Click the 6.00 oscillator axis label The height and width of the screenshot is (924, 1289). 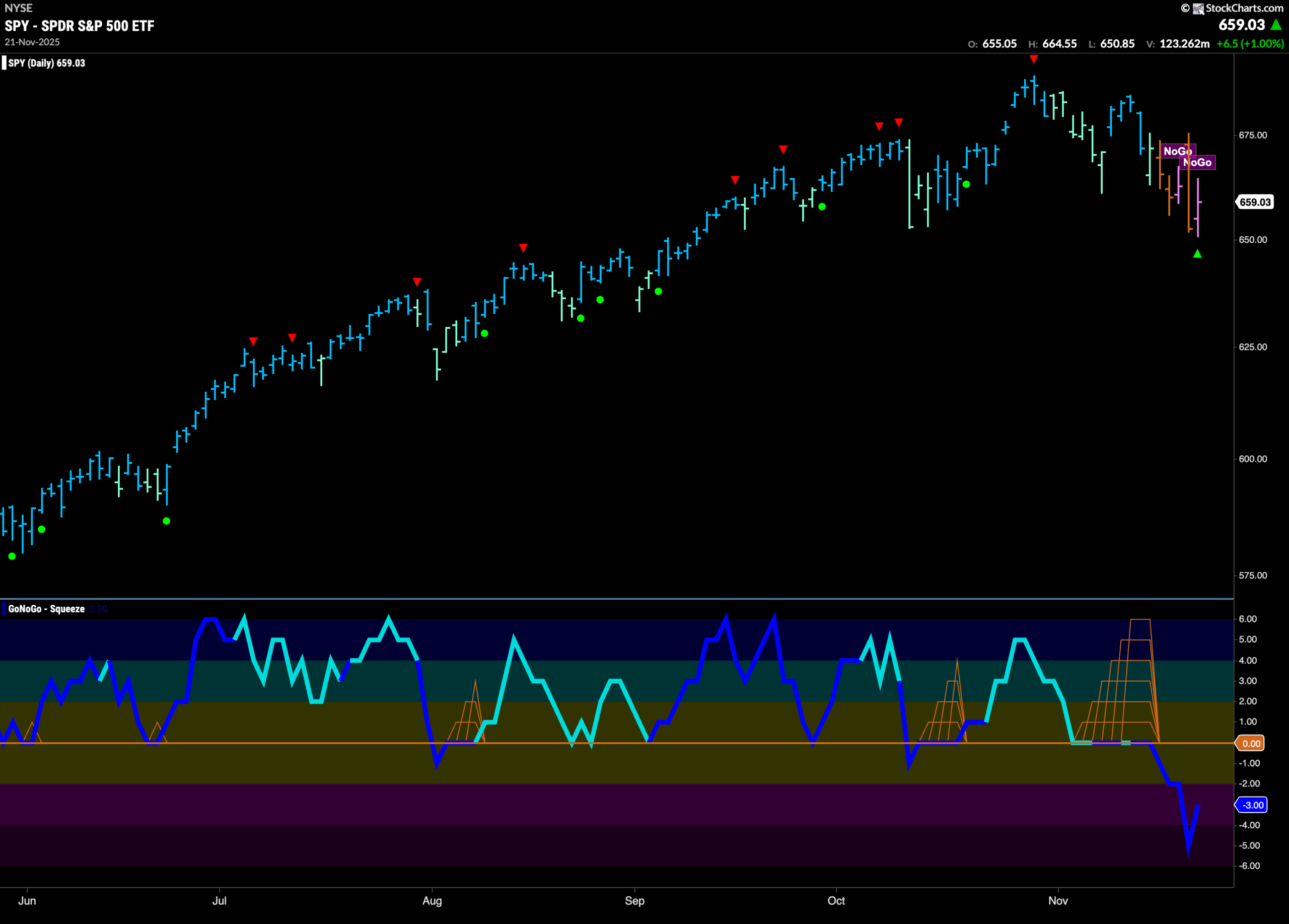(1248, 619)
